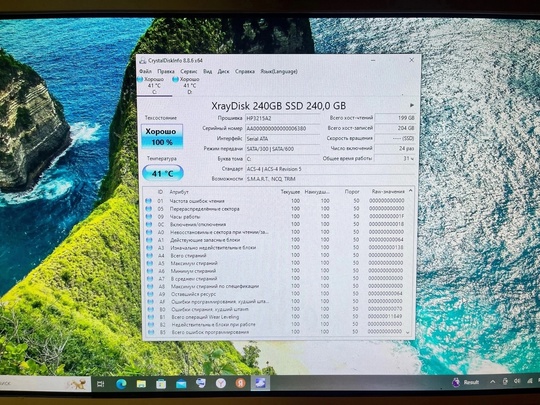
Task: Open Yandex Browser from taskbar
Action: point(221,383)
